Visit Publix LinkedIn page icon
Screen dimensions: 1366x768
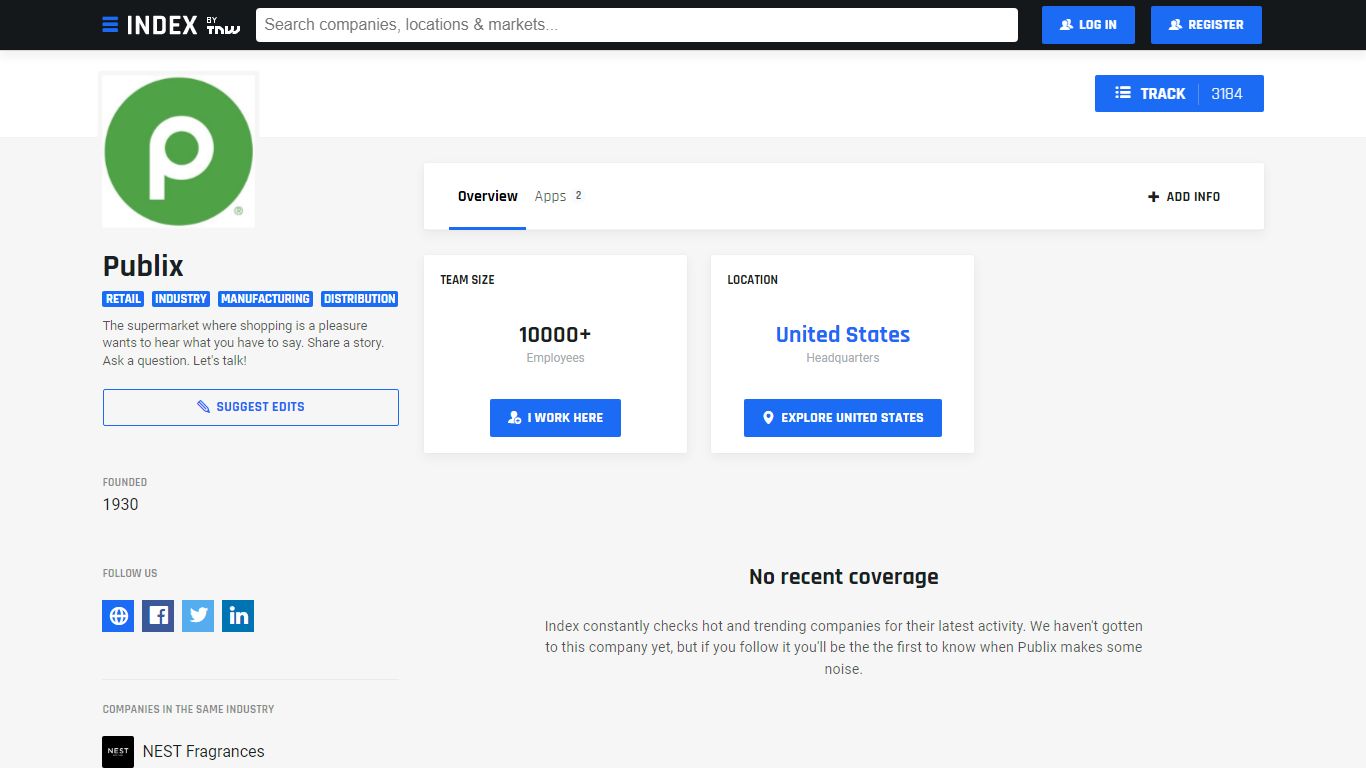238,616
